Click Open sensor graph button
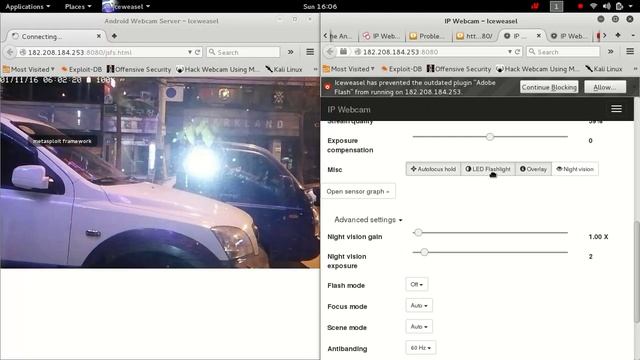 tap(358, 191)
